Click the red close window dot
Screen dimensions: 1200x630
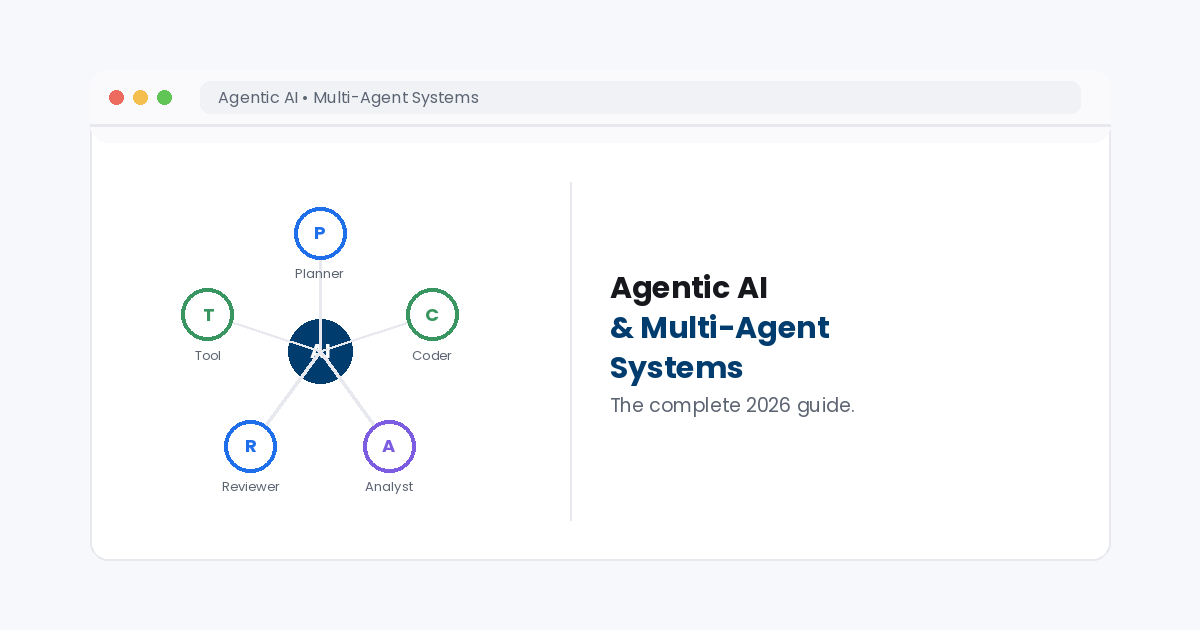(116, 97)
